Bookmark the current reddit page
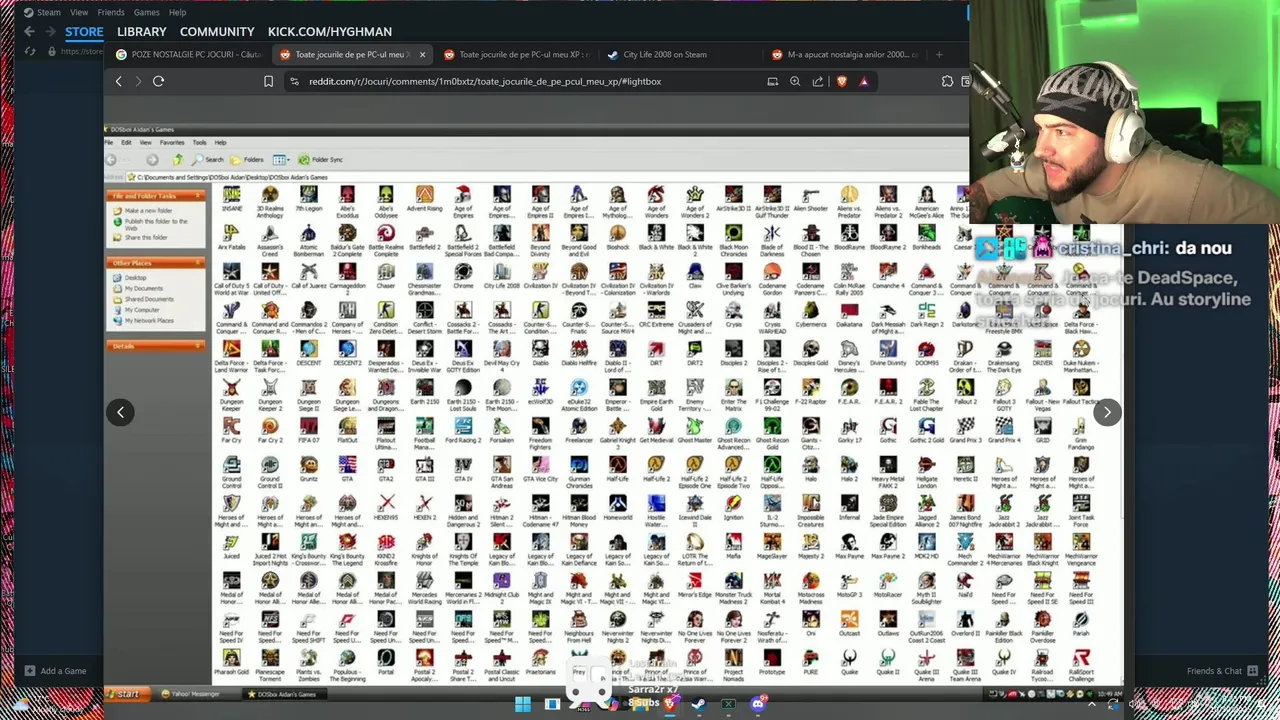Viewport: 1280px width, 720px height. pos(268,81)
